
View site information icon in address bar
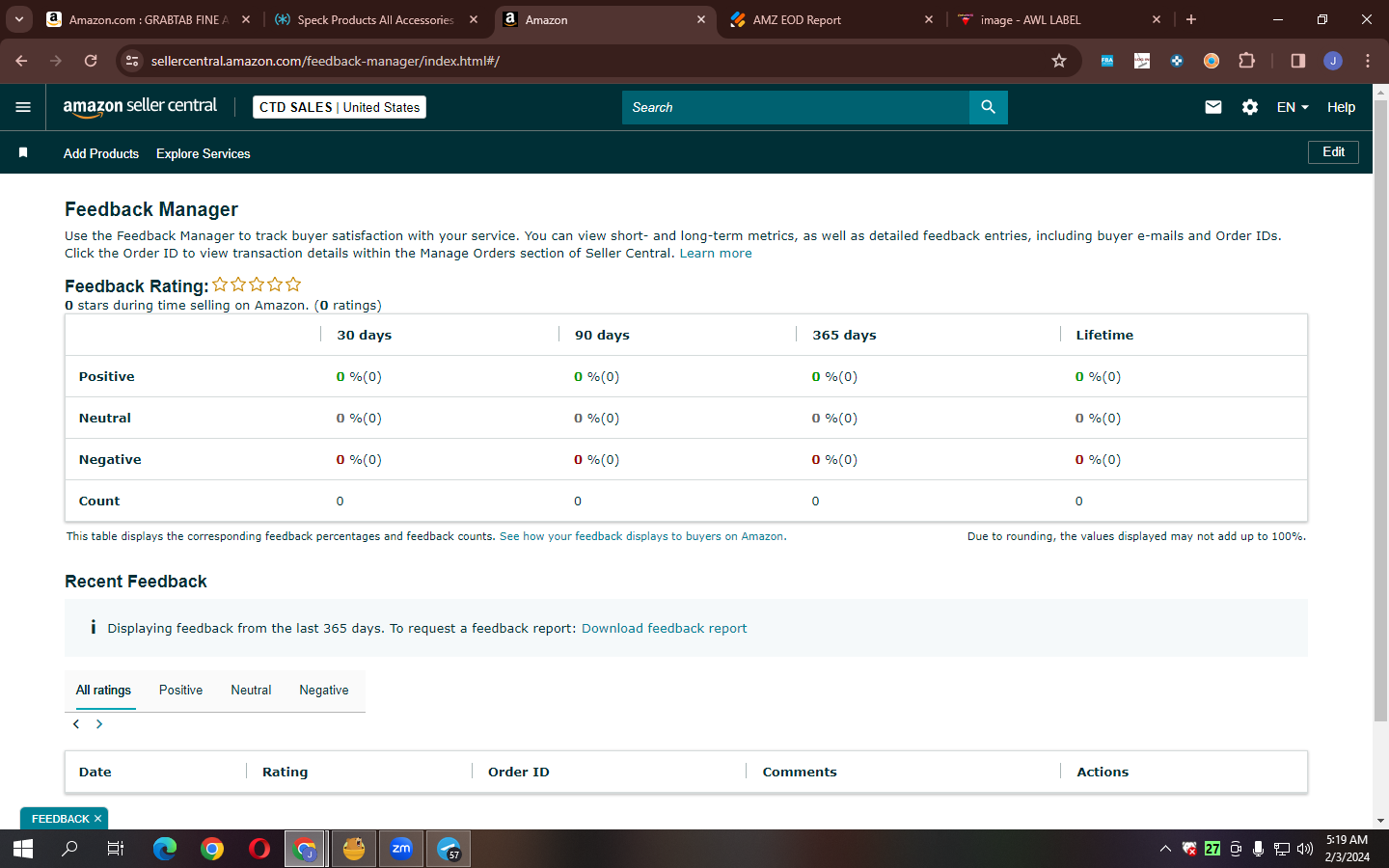[132, 61]
